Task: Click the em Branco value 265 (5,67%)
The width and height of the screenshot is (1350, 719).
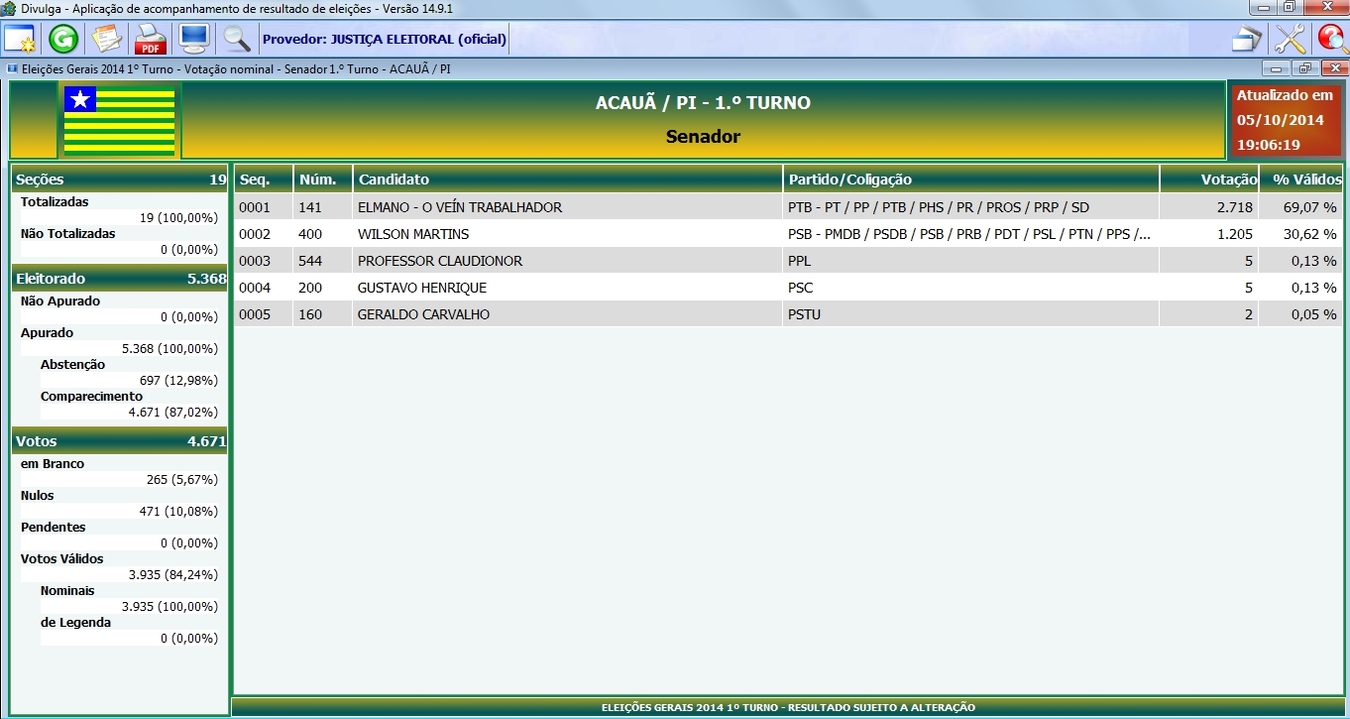Action: click(182, 479)
